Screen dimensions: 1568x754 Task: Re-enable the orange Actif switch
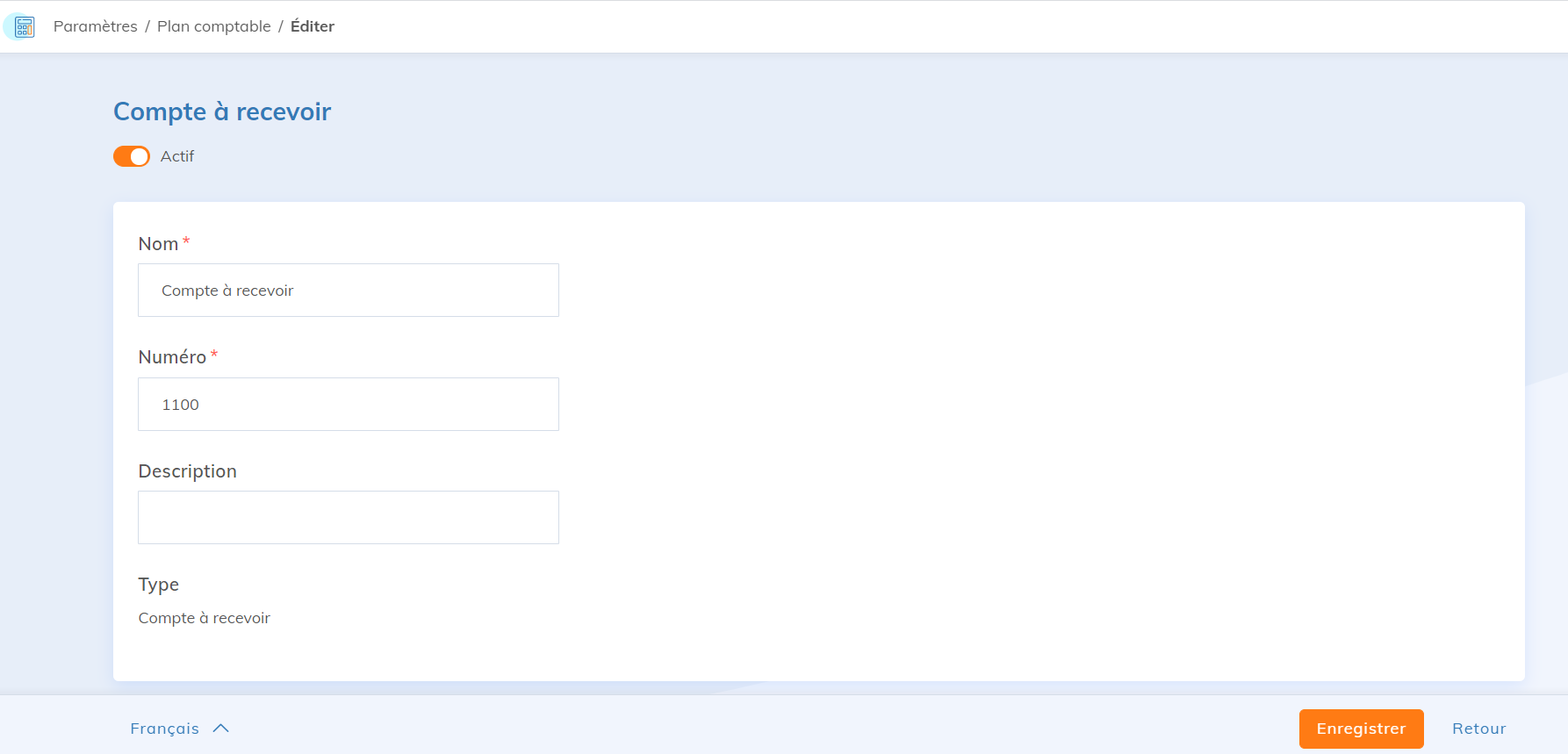131,155
